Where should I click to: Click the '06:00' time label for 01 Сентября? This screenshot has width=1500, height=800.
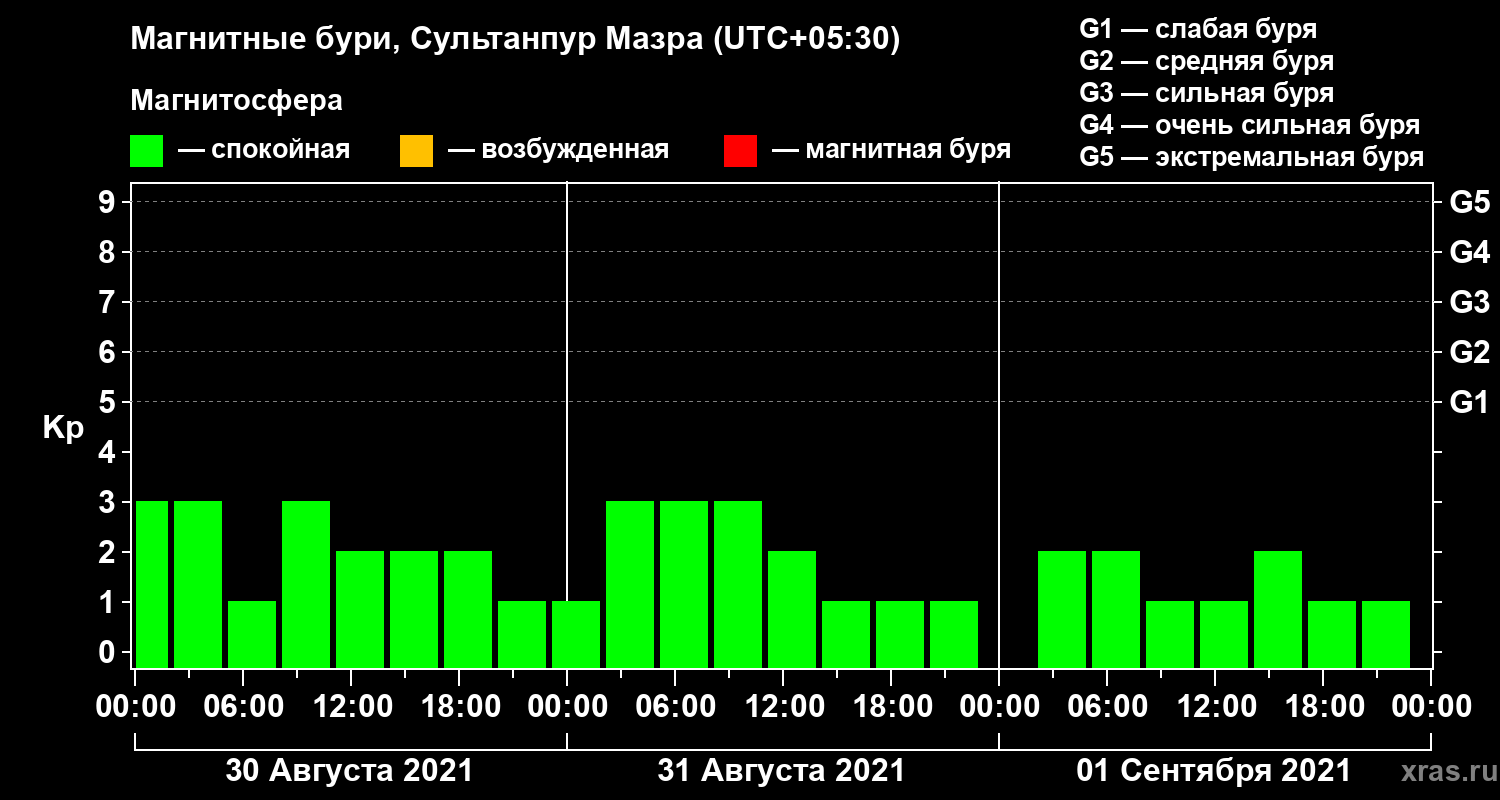[1106, 707]
